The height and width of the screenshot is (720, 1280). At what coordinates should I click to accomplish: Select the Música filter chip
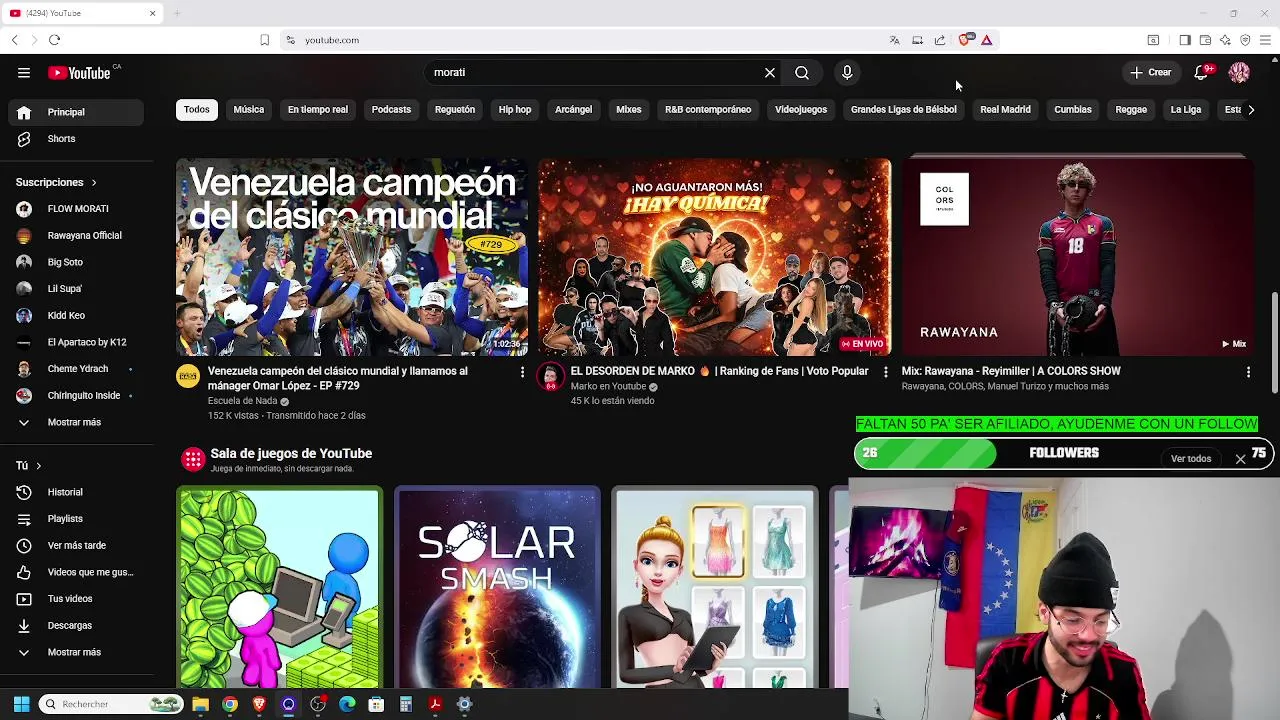pos(249,109)
